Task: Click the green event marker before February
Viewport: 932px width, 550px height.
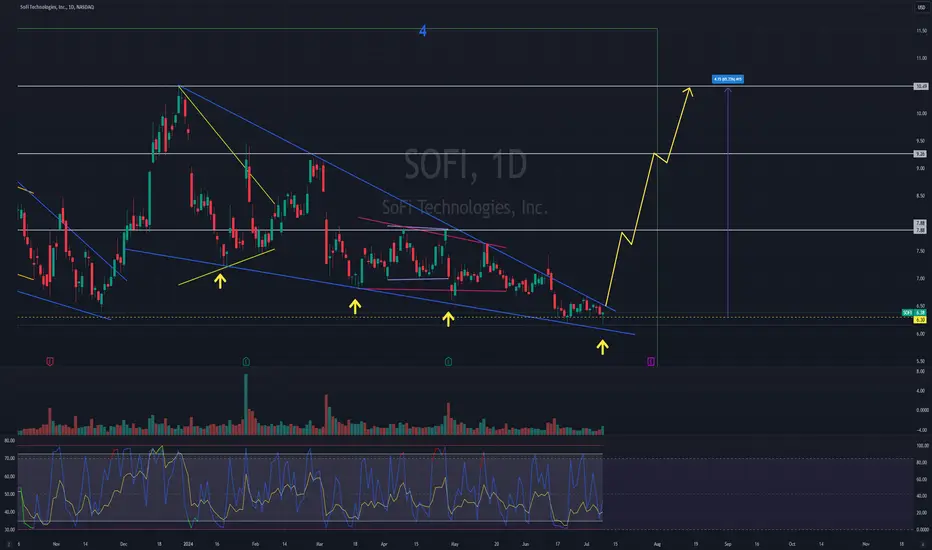Action: pos(246,361)
